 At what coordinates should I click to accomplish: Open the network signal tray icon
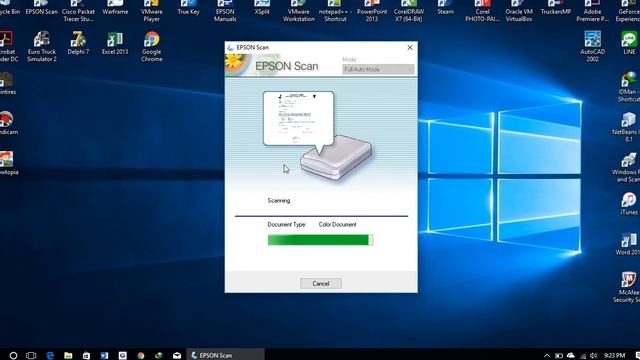[583, 356]
